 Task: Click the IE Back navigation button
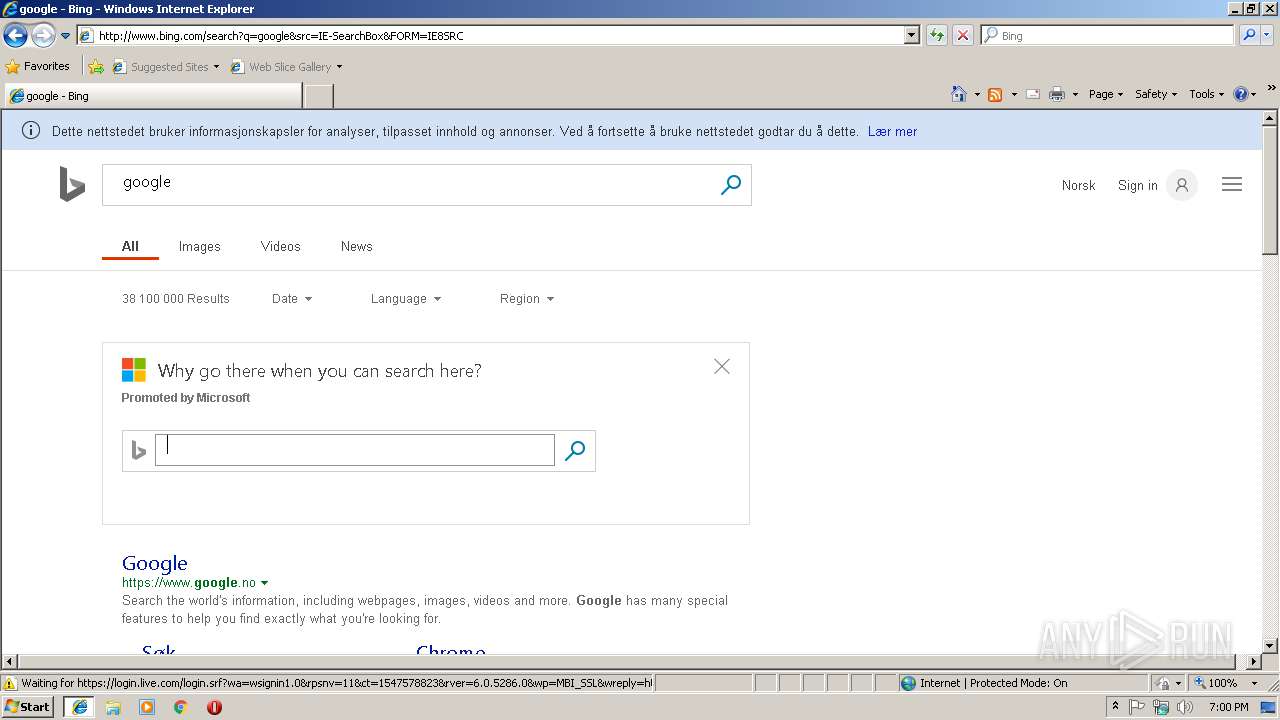click(15, 36)
